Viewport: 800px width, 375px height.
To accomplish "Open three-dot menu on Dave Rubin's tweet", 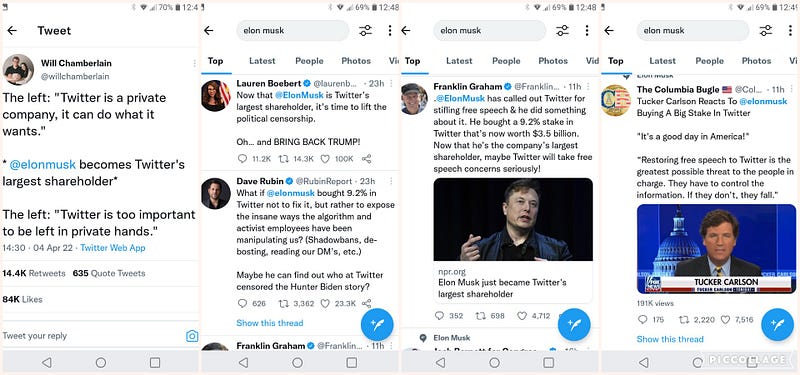I will pyautogui.click(x=391, y=181).
